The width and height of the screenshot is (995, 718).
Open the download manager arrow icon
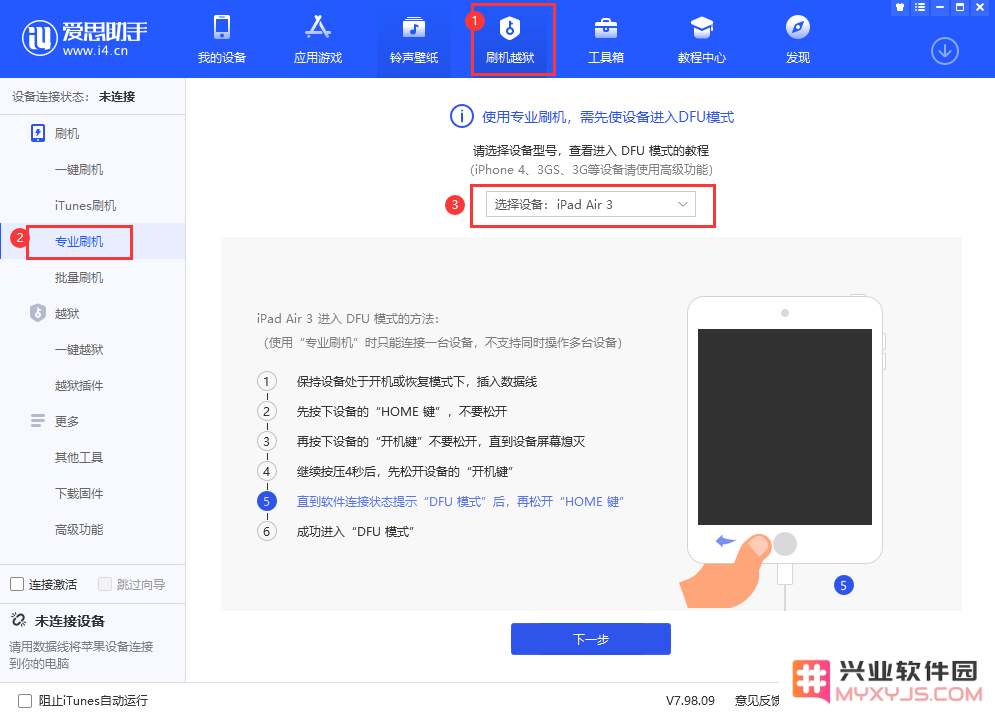[945, 51]
